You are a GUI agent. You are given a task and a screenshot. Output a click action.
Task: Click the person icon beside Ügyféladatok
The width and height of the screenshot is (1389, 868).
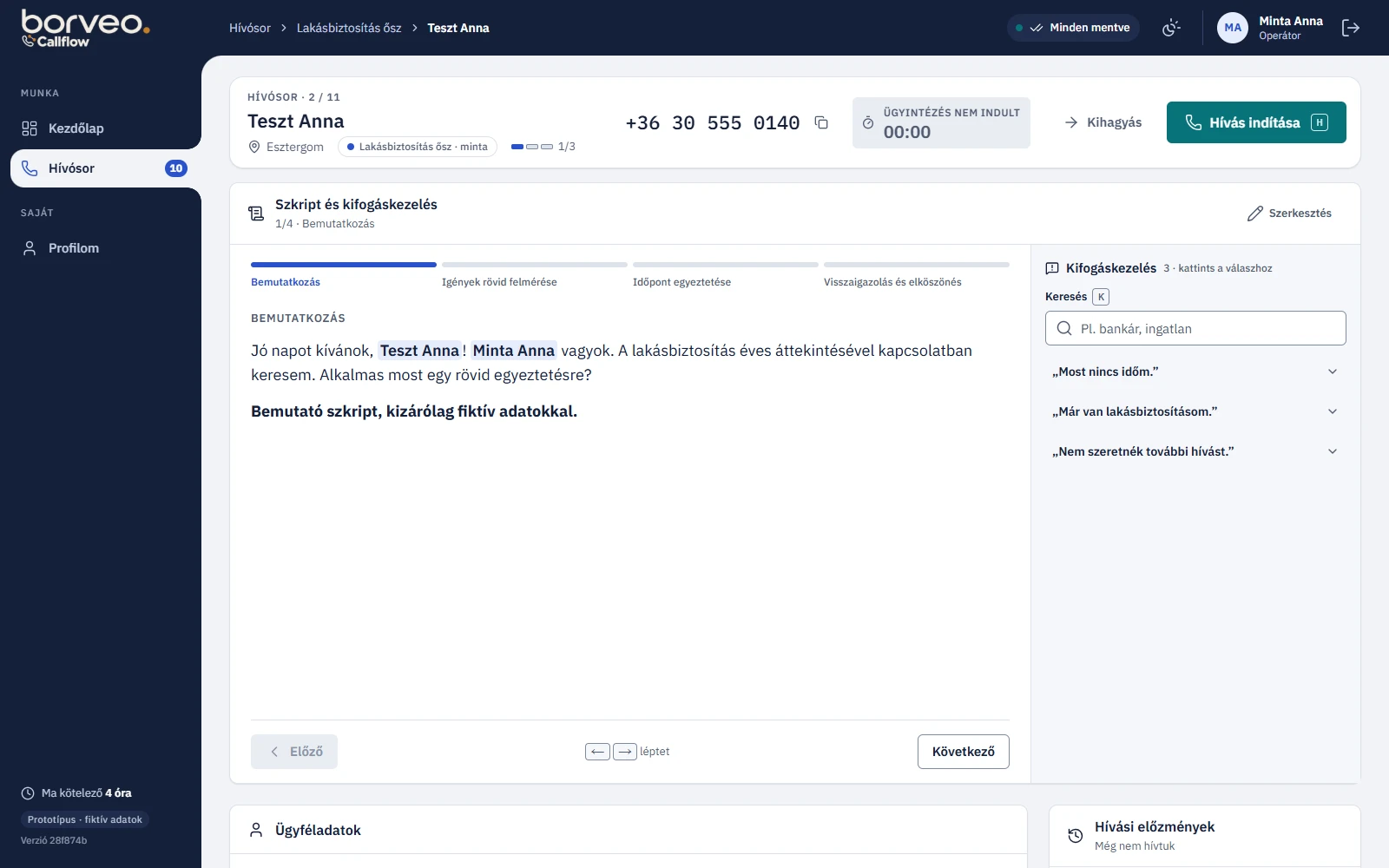tap(256, 830)
